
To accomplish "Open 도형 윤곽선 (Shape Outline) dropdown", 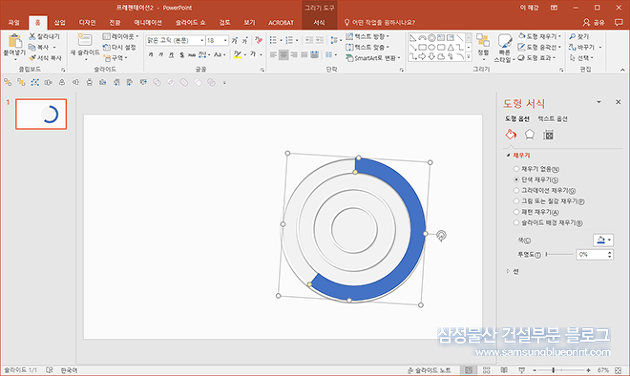I will 540,47.
